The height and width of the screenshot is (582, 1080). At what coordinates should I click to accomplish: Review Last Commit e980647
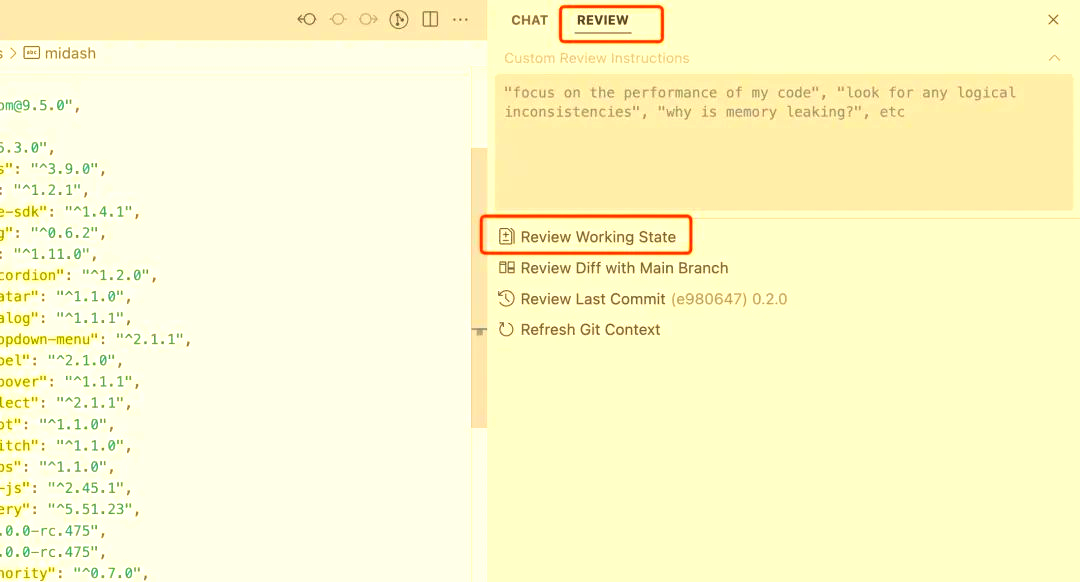pos(592,299)
